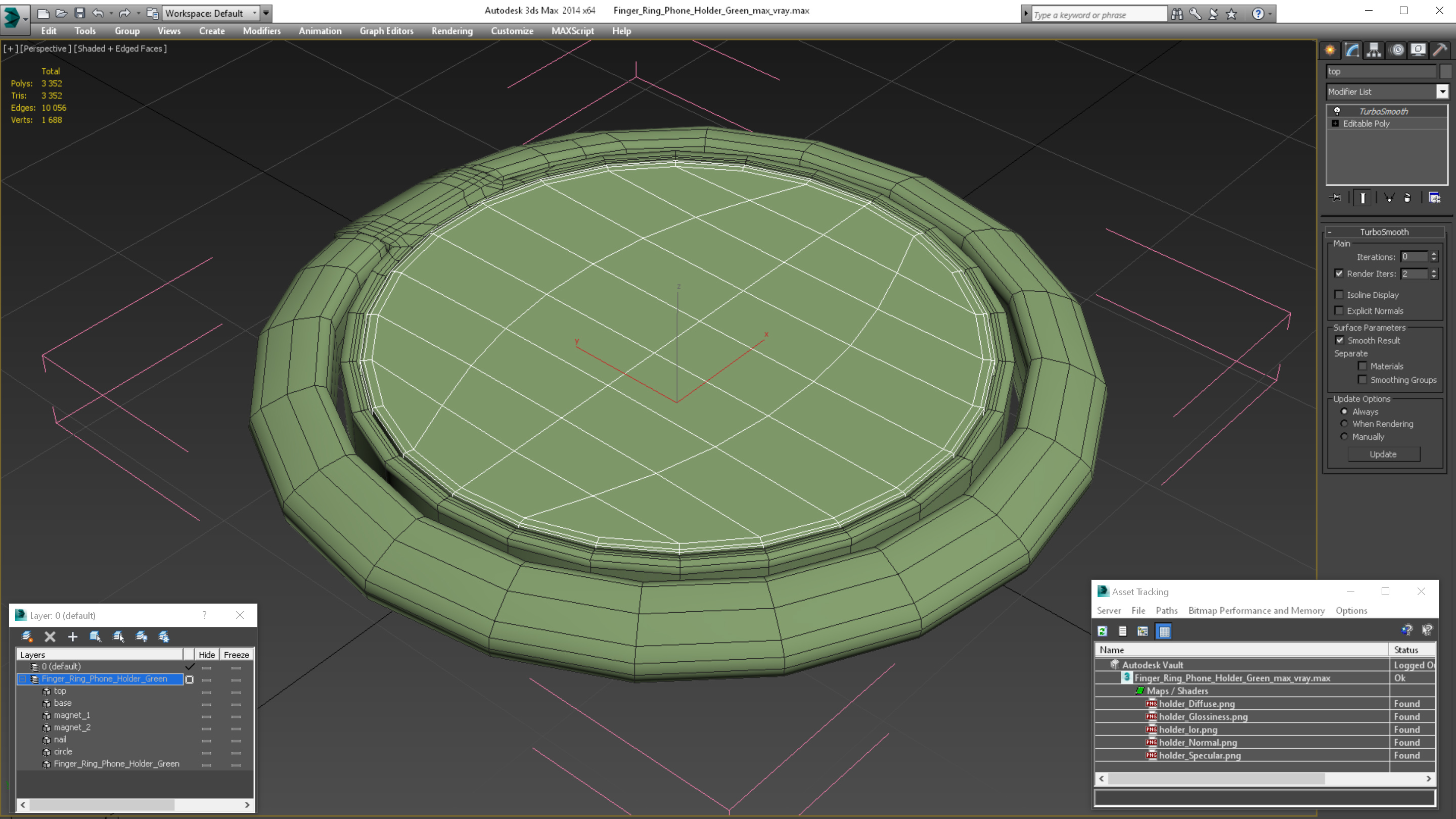The width and height of the screenshot is (1456, 819).
Task: Click Create New Layer icon in Layers
Action: pyautogui.click(x=27, y=636)
